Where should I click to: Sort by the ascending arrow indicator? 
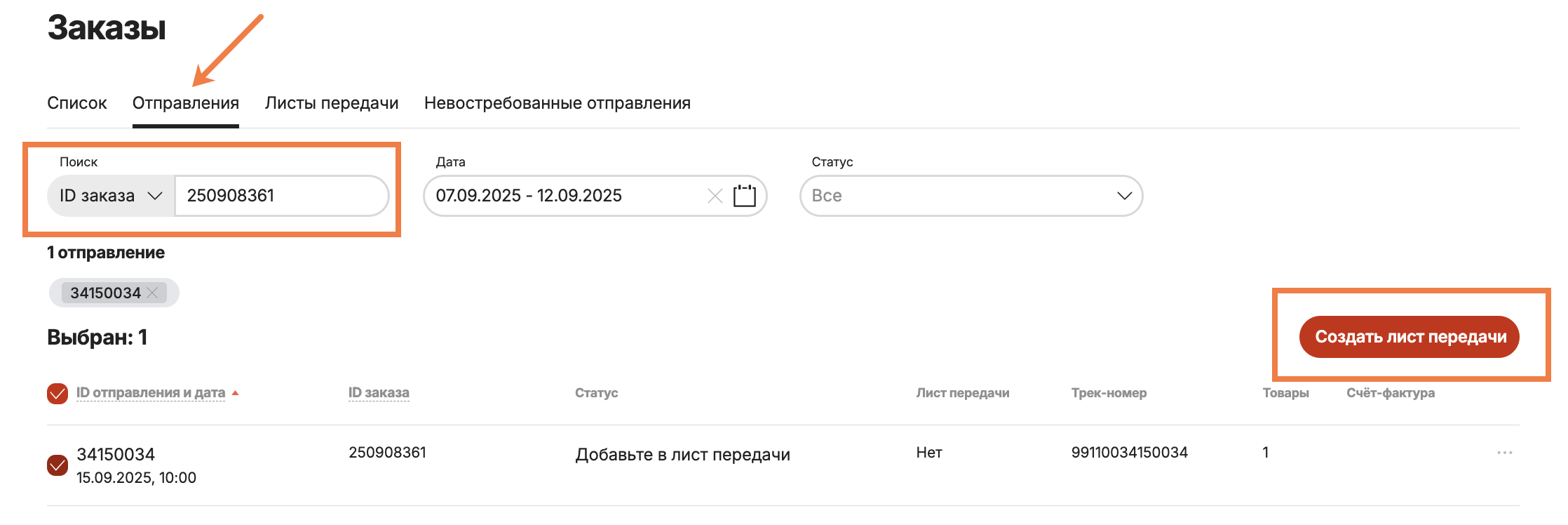[x=236, y=393]
